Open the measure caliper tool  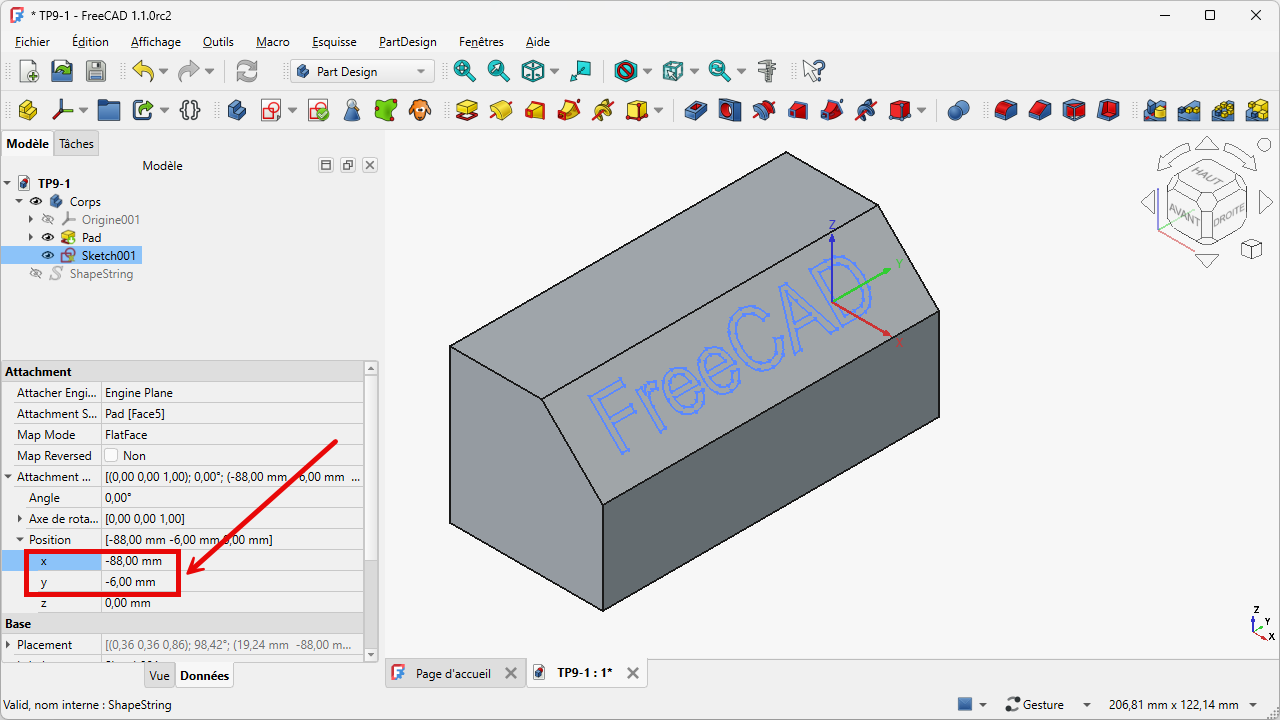point(767,71)
